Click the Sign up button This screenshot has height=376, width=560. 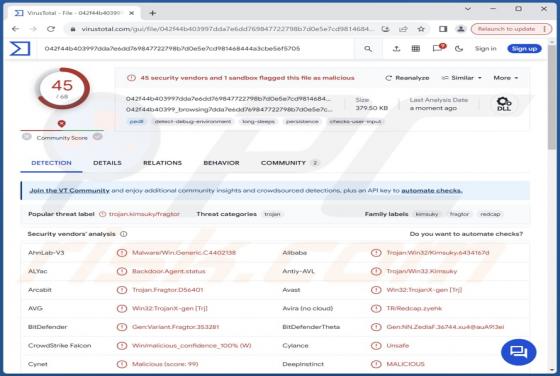pyautogui.click(x=524, y=49)
